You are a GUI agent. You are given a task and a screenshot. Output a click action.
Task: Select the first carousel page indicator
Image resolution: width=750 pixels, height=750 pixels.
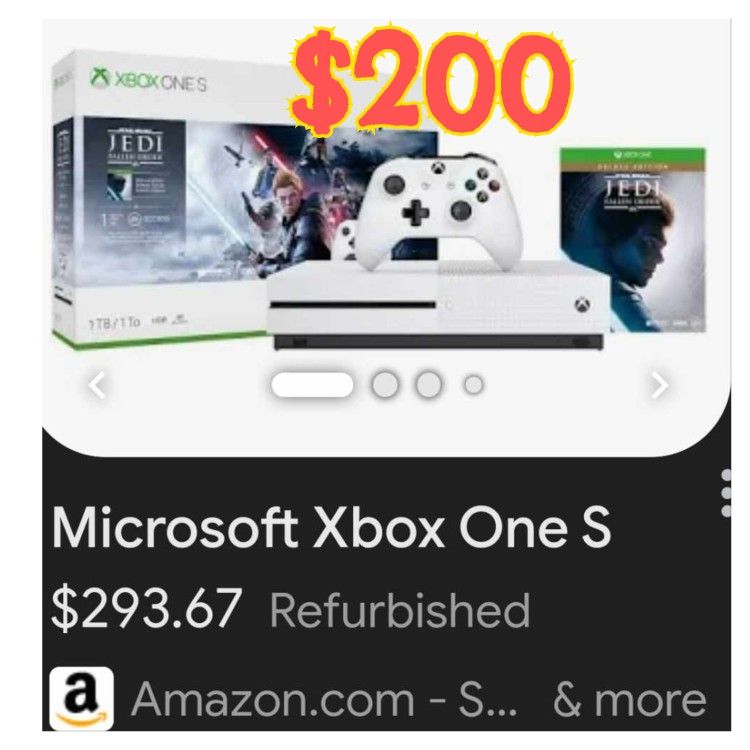[312, 385]
